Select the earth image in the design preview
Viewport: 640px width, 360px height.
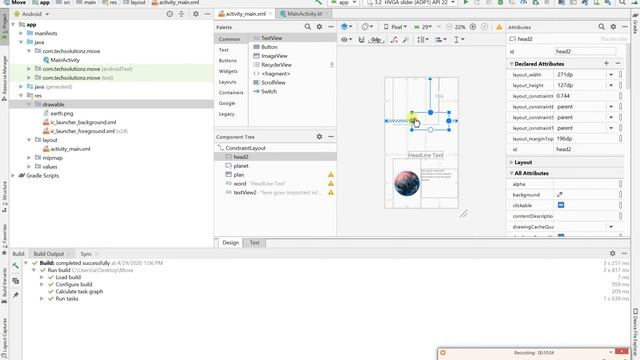click(x=407, y=183)
